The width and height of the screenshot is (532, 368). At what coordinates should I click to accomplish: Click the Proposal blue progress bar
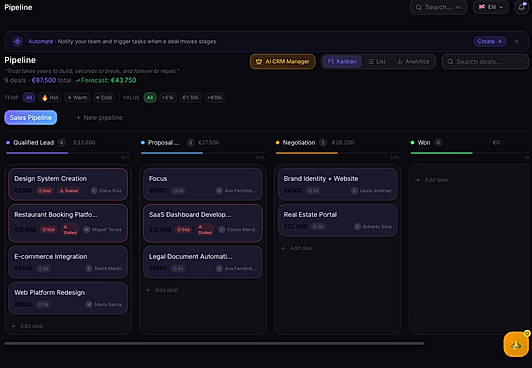click(172, 153)
